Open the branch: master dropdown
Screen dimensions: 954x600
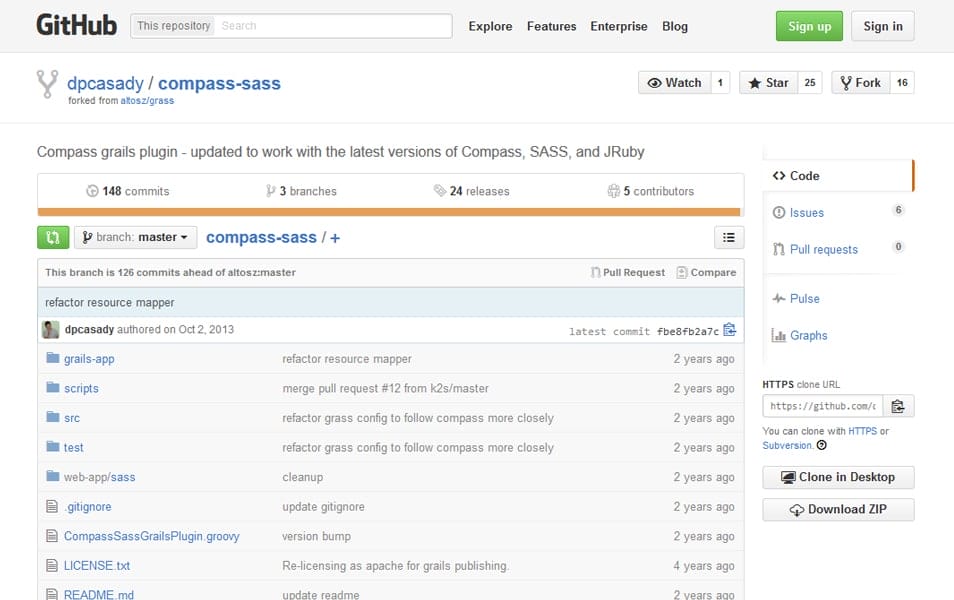click(x=135, y=237)
